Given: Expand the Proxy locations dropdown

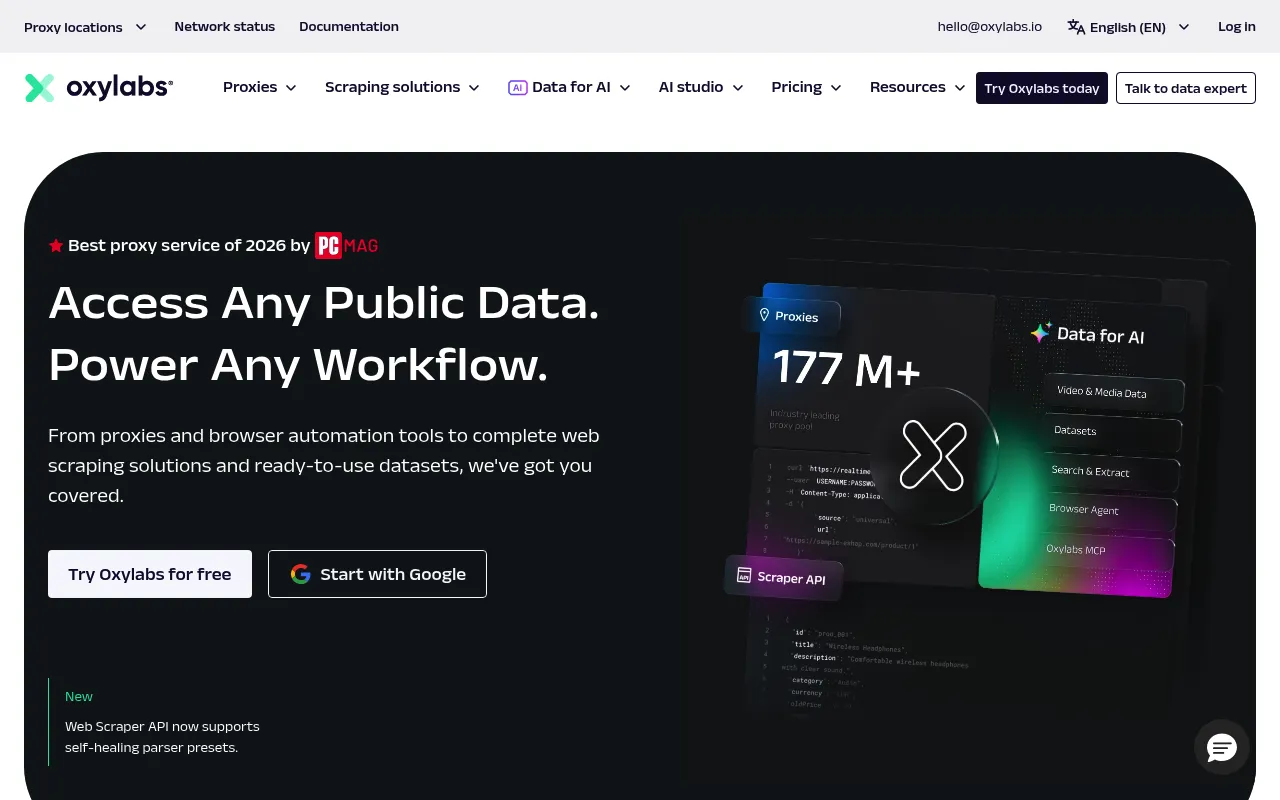Looking at the screenshot, I should click(x=86, y=27).
